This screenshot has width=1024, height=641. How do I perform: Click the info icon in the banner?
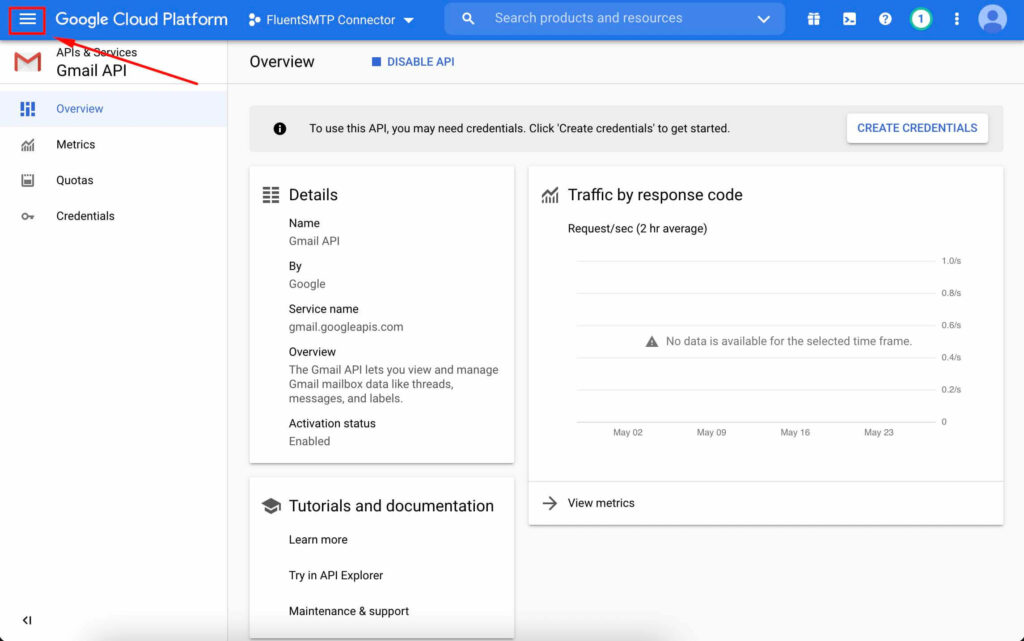pyautogui.click(x=280, y=129)
